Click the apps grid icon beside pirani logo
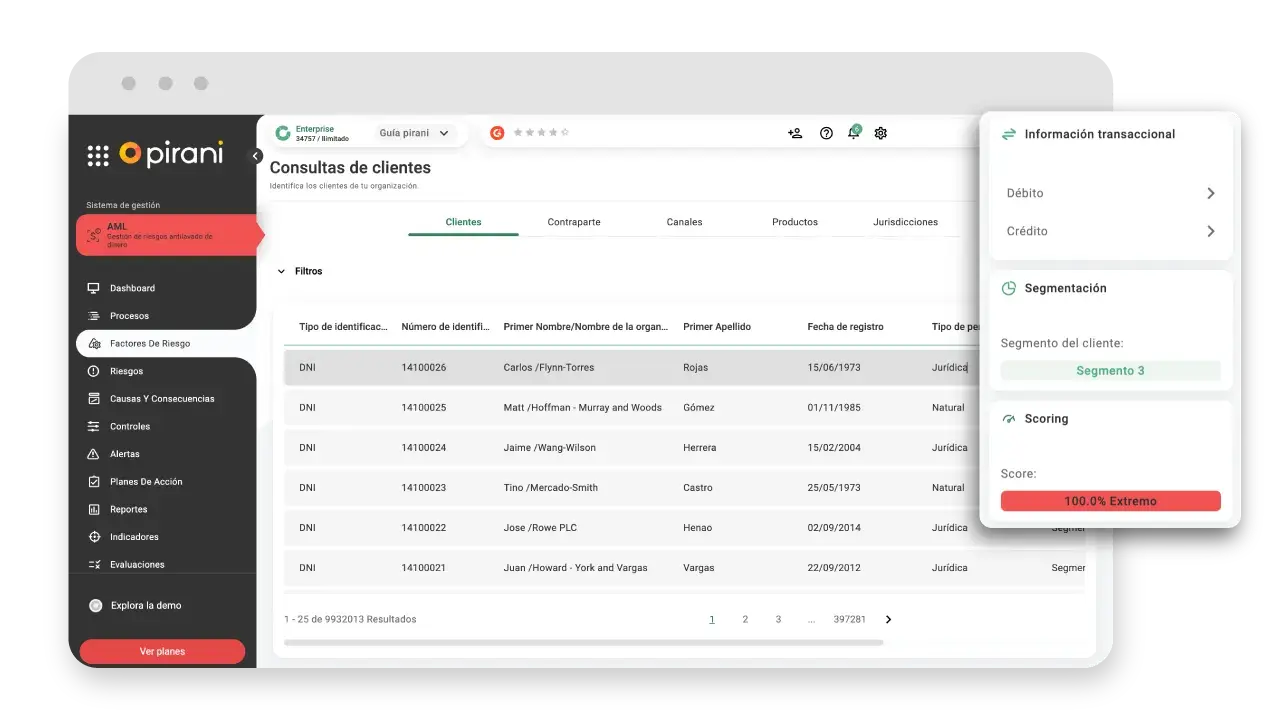 coord(98,155)
